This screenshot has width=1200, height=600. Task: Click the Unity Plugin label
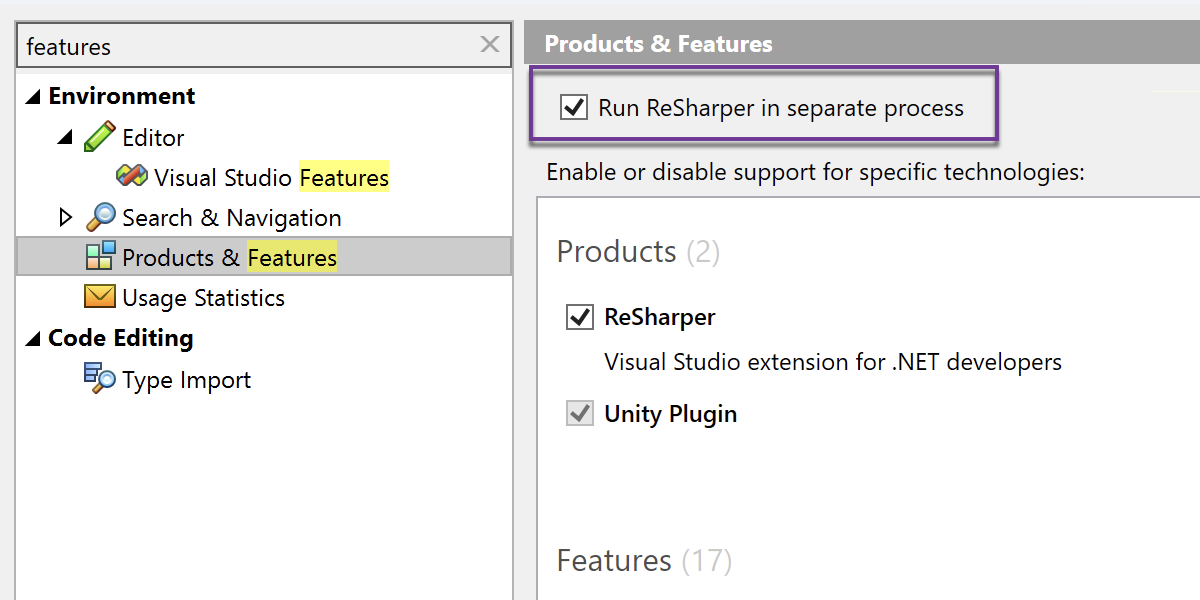(671, 413)
